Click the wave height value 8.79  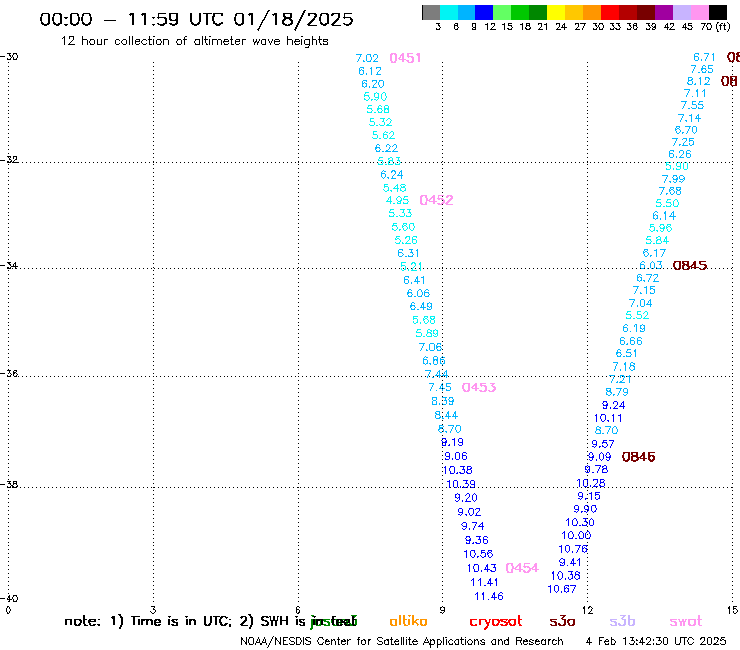(x=617, y=392)
